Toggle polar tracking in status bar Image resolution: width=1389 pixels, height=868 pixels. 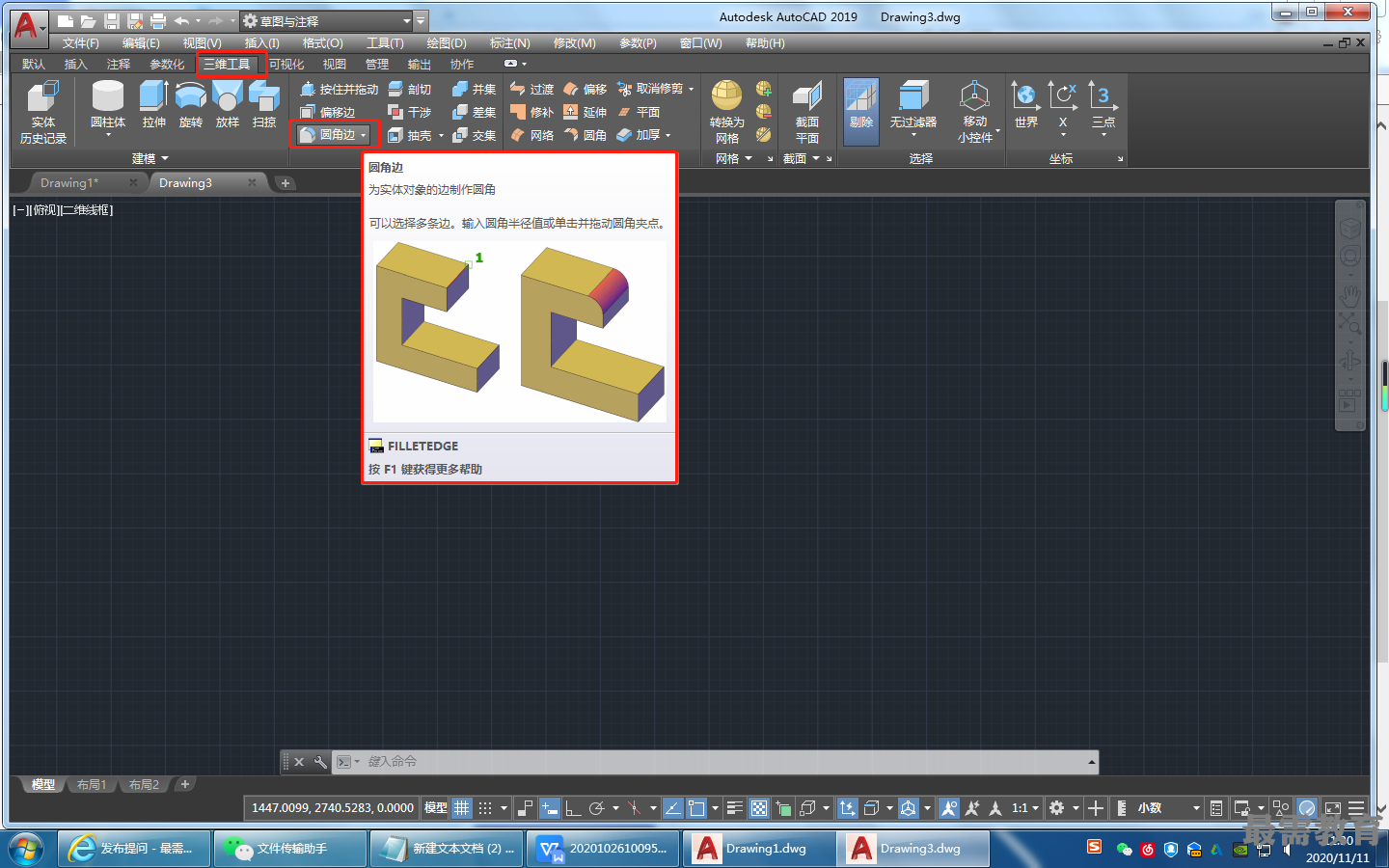tap(597, 808)
